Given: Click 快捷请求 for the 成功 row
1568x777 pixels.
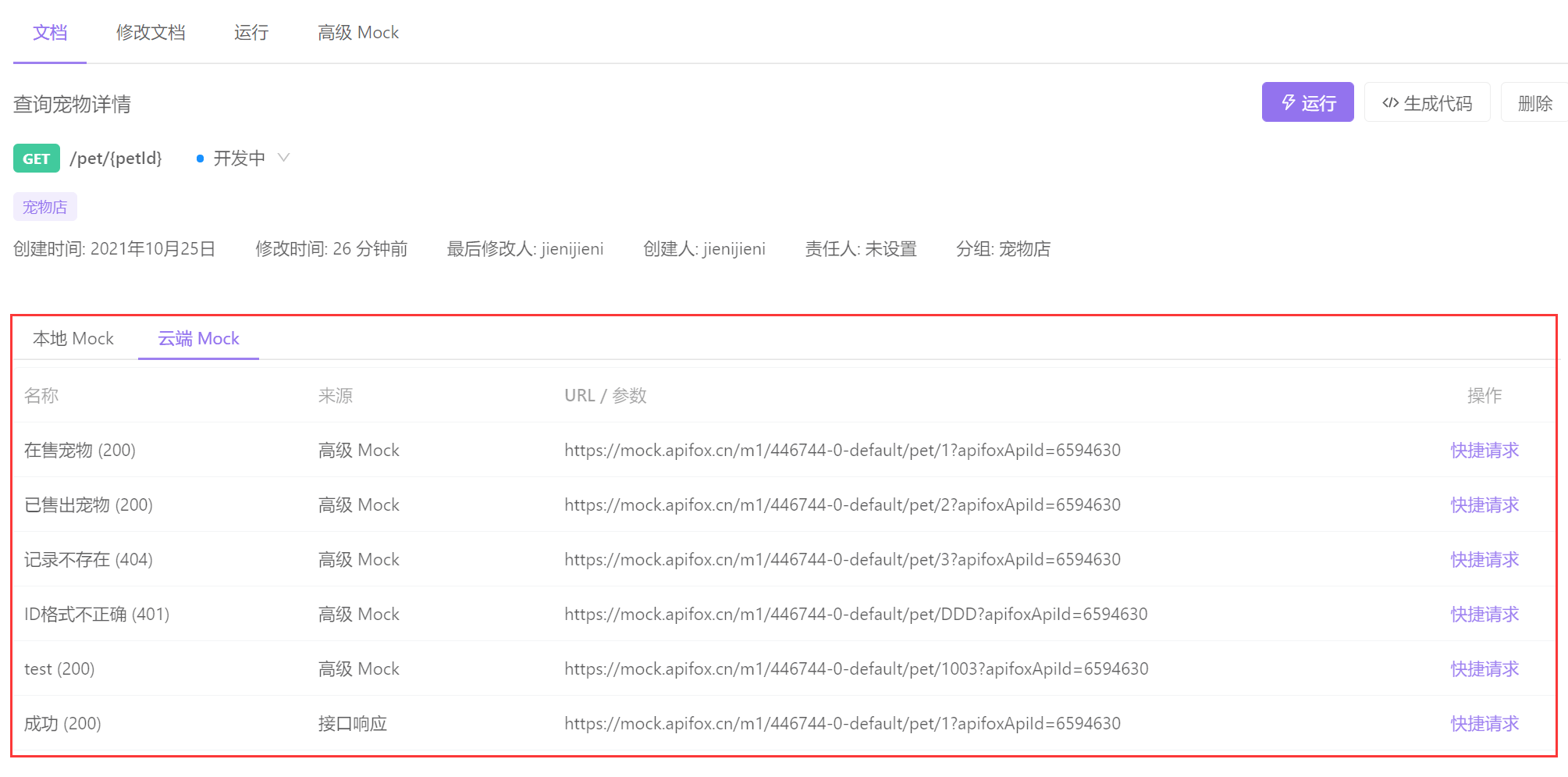Looking at the screenshot, I should pos(1483,723).
